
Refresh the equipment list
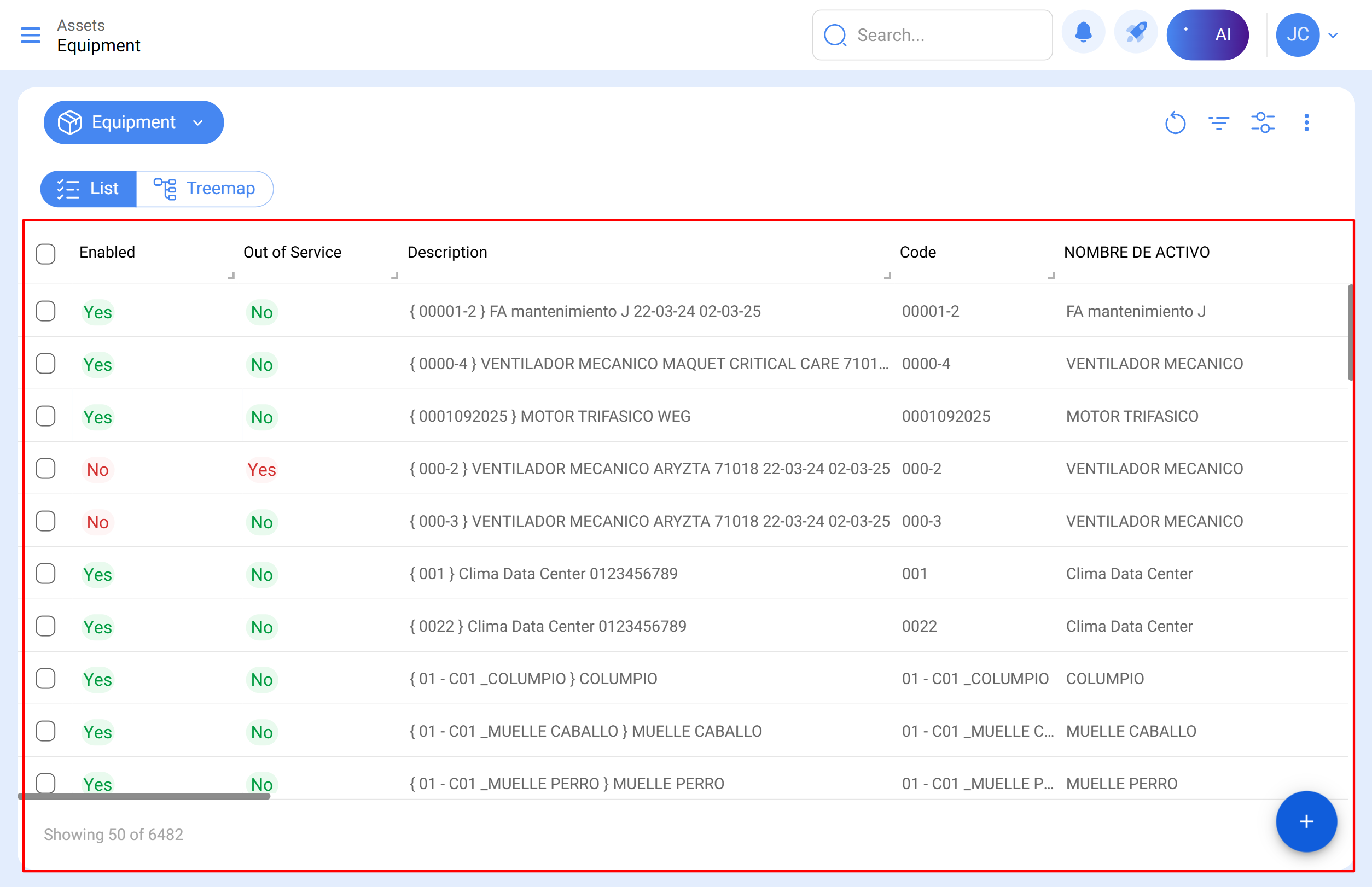click(1175, 122)
